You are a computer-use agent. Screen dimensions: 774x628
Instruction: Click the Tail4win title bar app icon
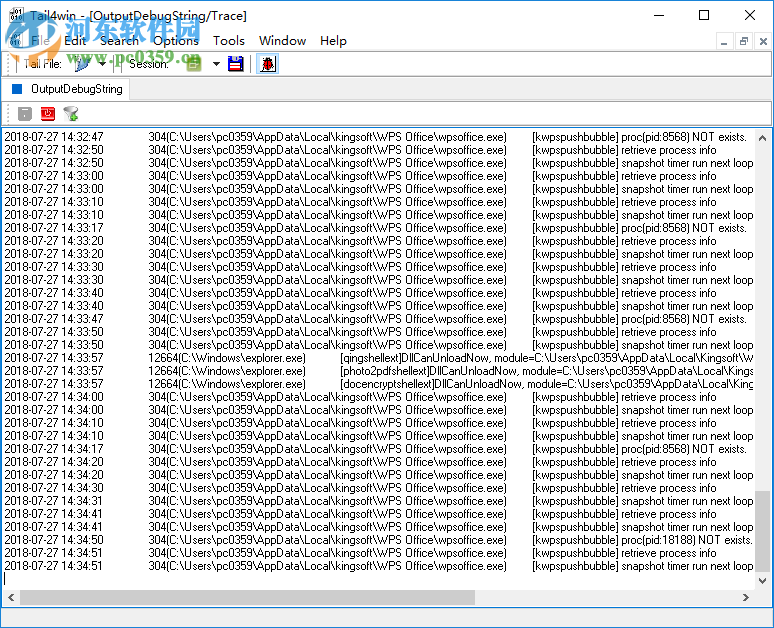click(16, 15)
